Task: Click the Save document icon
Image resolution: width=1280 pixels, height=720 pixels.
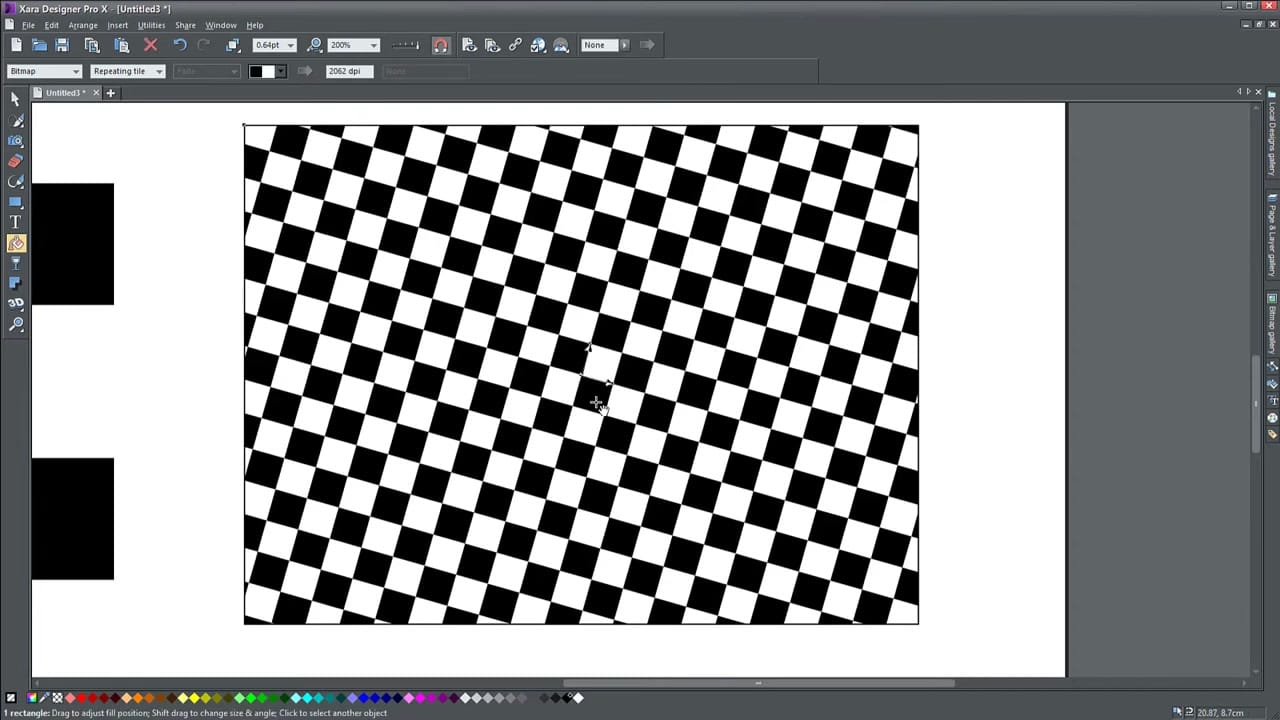Action: 62,44
